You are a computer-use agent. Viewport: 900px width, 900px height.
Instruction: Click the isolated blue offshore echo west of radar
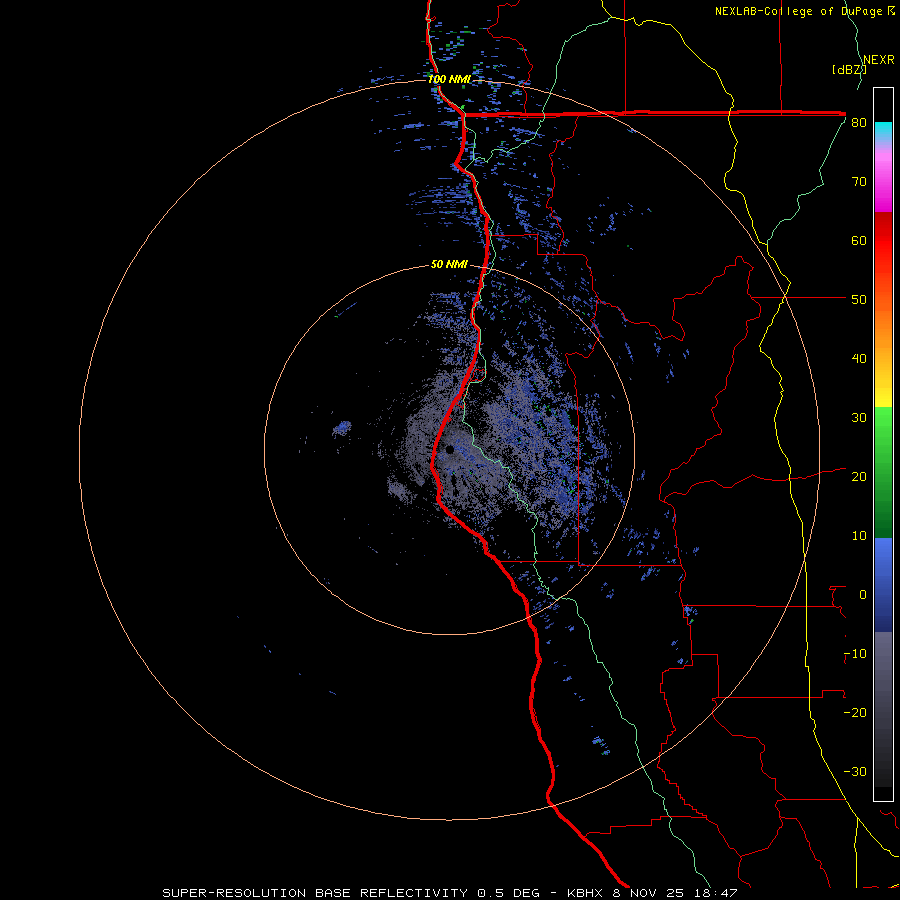[x=342, y=428]
